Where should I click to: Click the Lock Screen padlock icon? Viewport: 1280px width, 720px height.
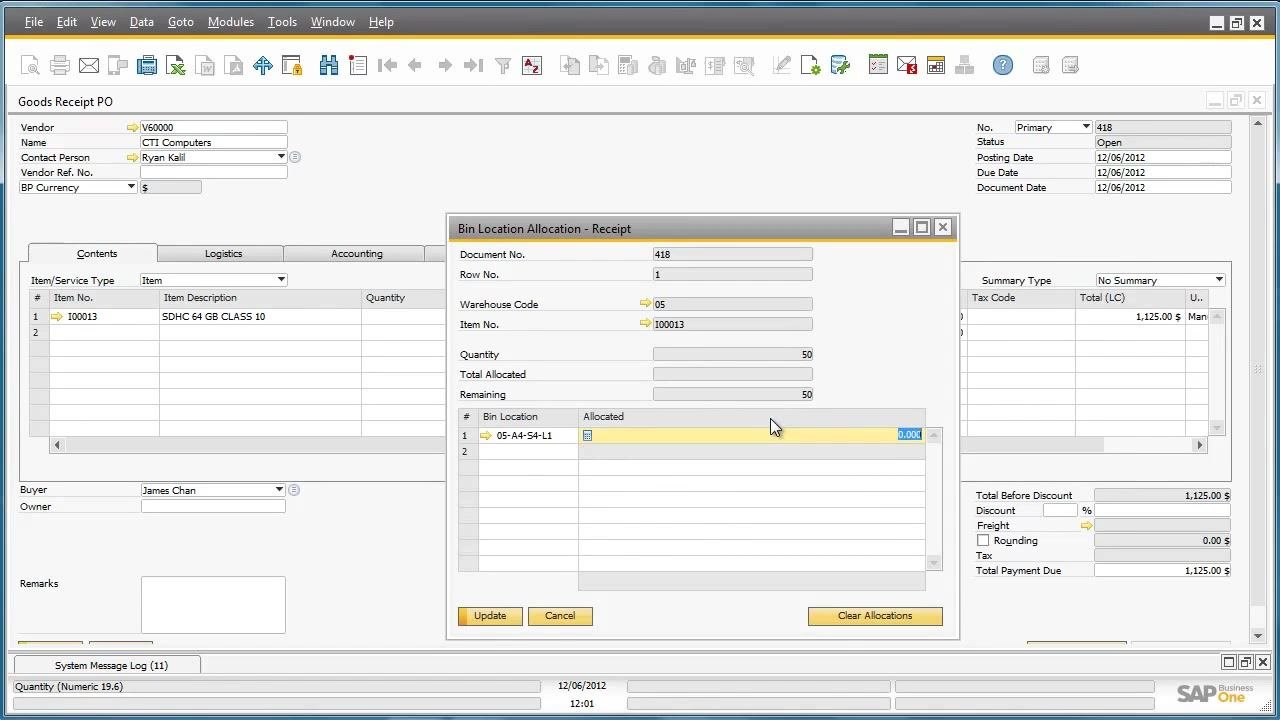292,66
